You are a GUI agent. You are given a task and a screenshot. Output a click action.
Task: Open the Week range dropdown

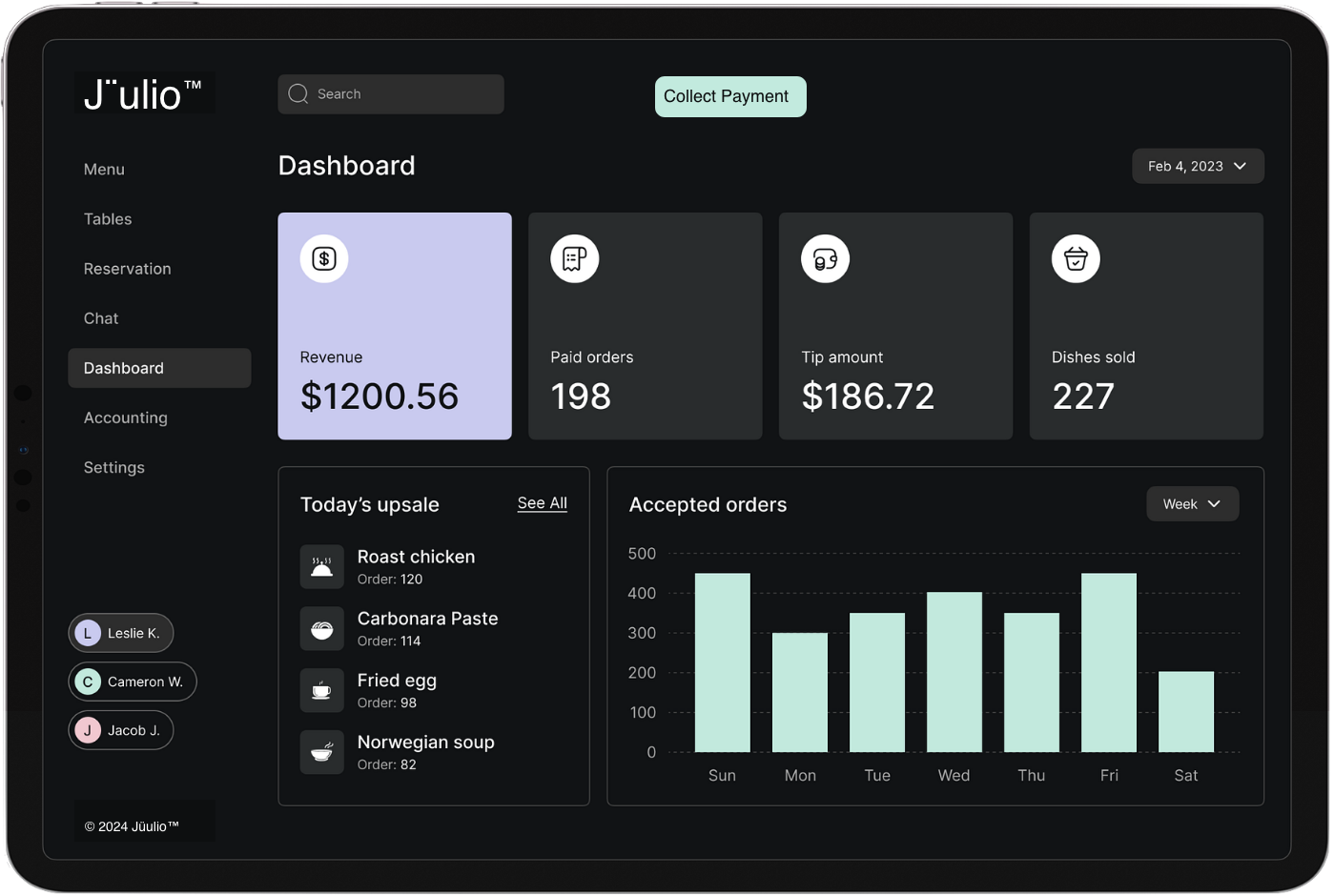(x=1192, y=504)
